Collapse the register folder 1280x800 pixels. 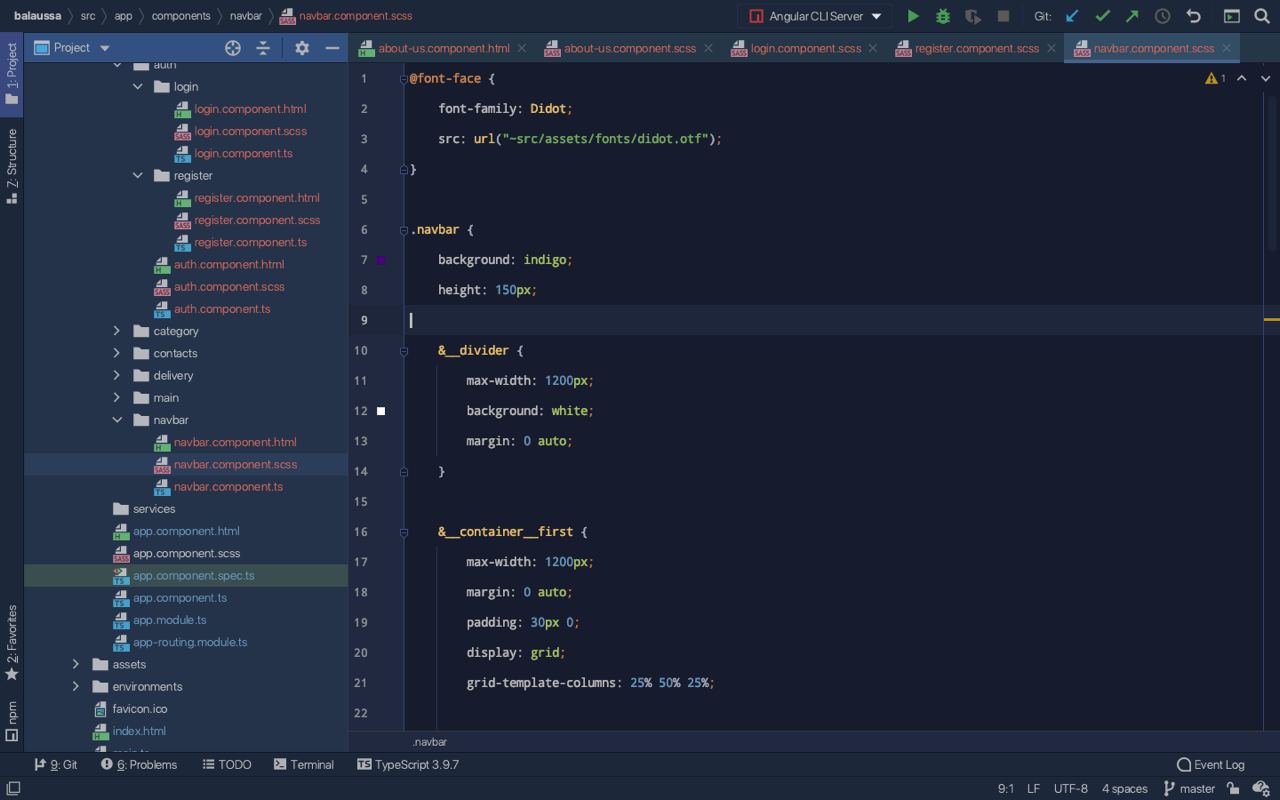(x=138, y=176)
